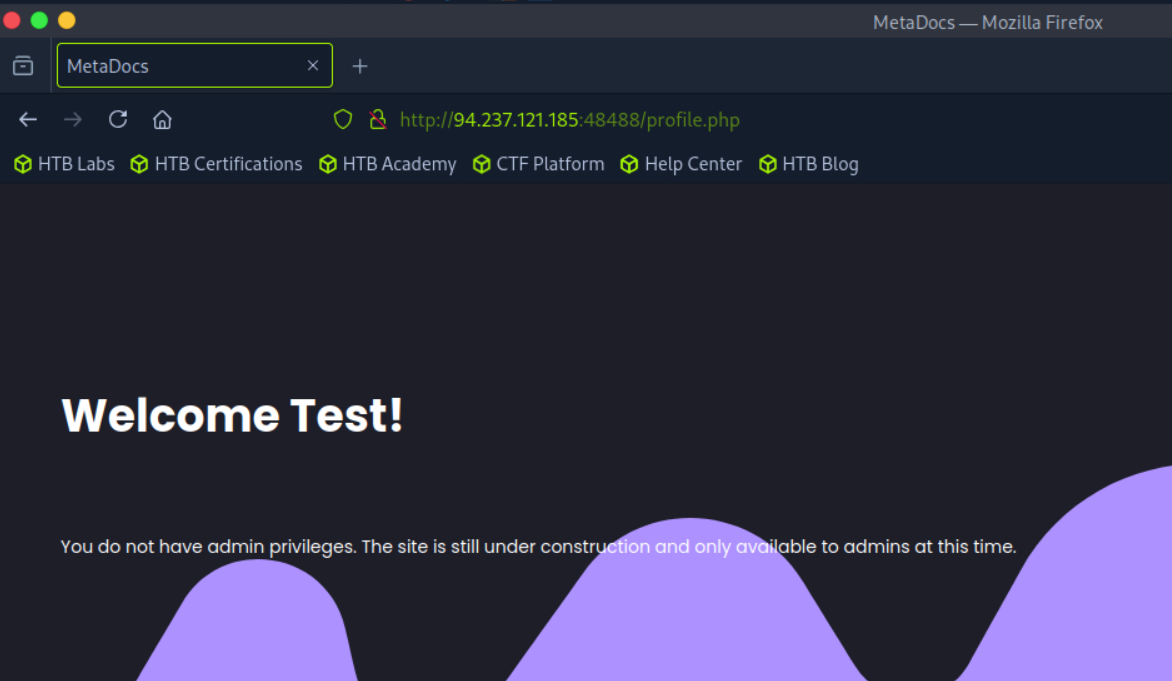Show the insecure connection padlock info

tap(377, 120)
